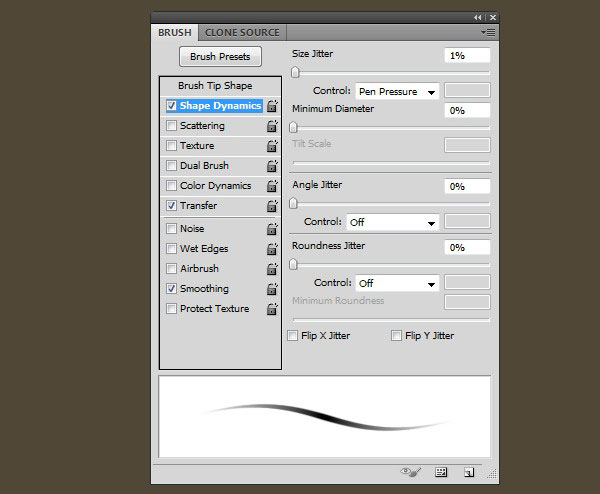Screen dimensions: 600x494
Task: Check the Flip X Jitter option
Action: pos(293,336)
